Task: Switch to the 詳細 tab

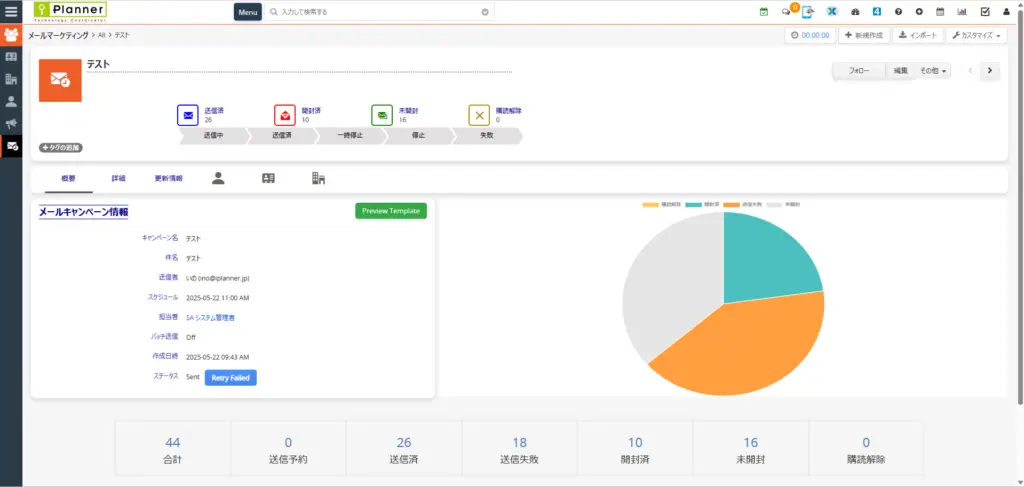Action: click(x=119, y=178)
